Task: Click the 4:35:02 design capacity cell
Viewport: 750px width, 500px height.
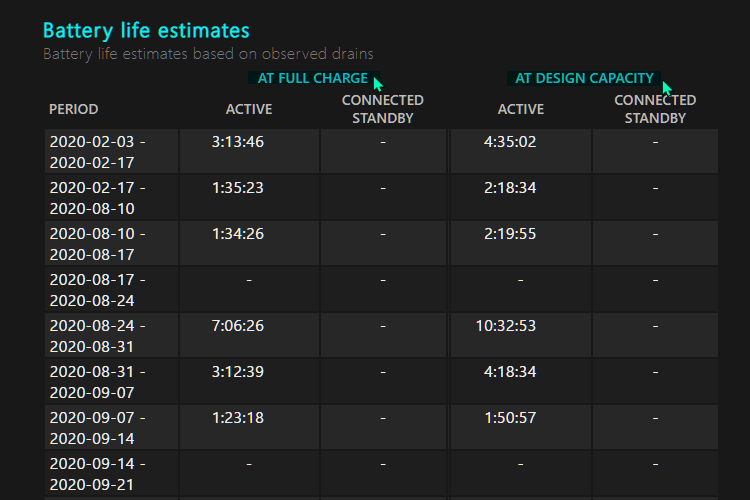Action: [x=510, y=142]
